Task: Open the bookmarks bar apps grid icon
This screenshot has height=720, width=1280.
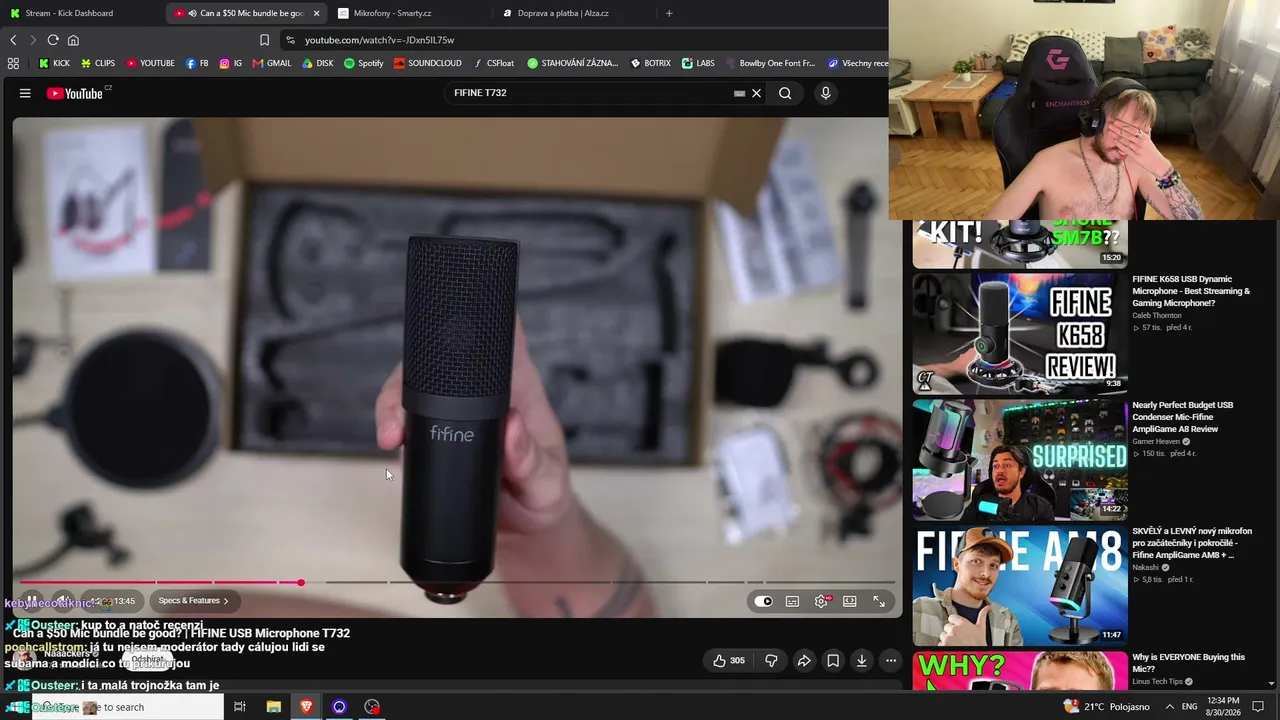Action: pyautogui.click(x=13, y=63)
